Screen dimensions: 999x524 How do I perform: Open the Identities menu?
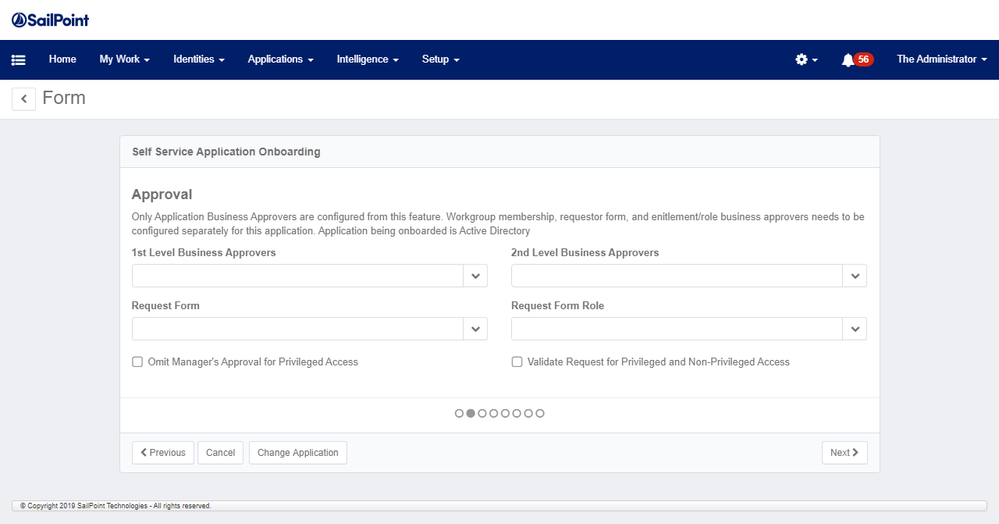198,60
